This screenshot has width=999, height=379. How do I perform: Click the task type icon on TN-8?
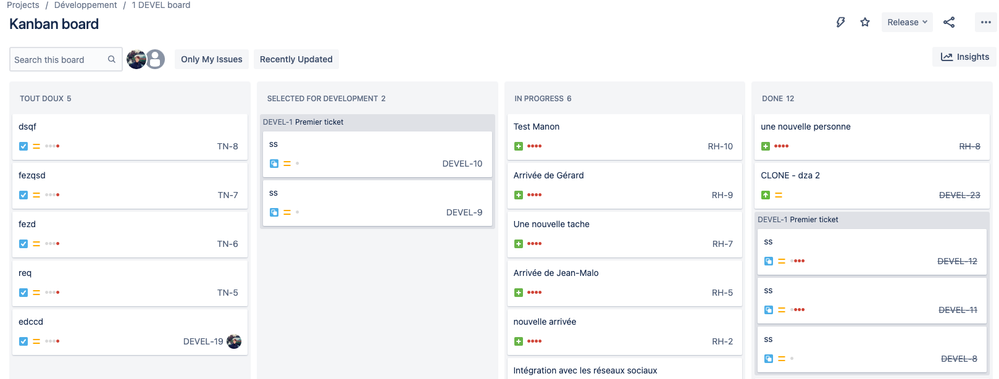24,147
